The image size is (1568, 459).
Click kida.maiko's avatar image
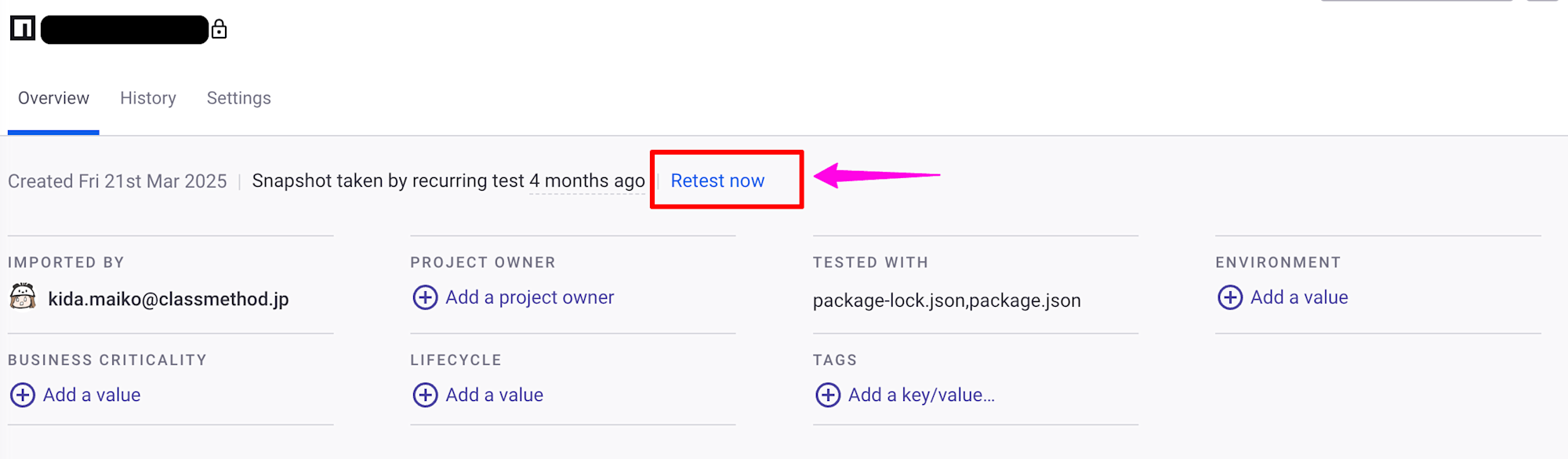pos(23,297)
